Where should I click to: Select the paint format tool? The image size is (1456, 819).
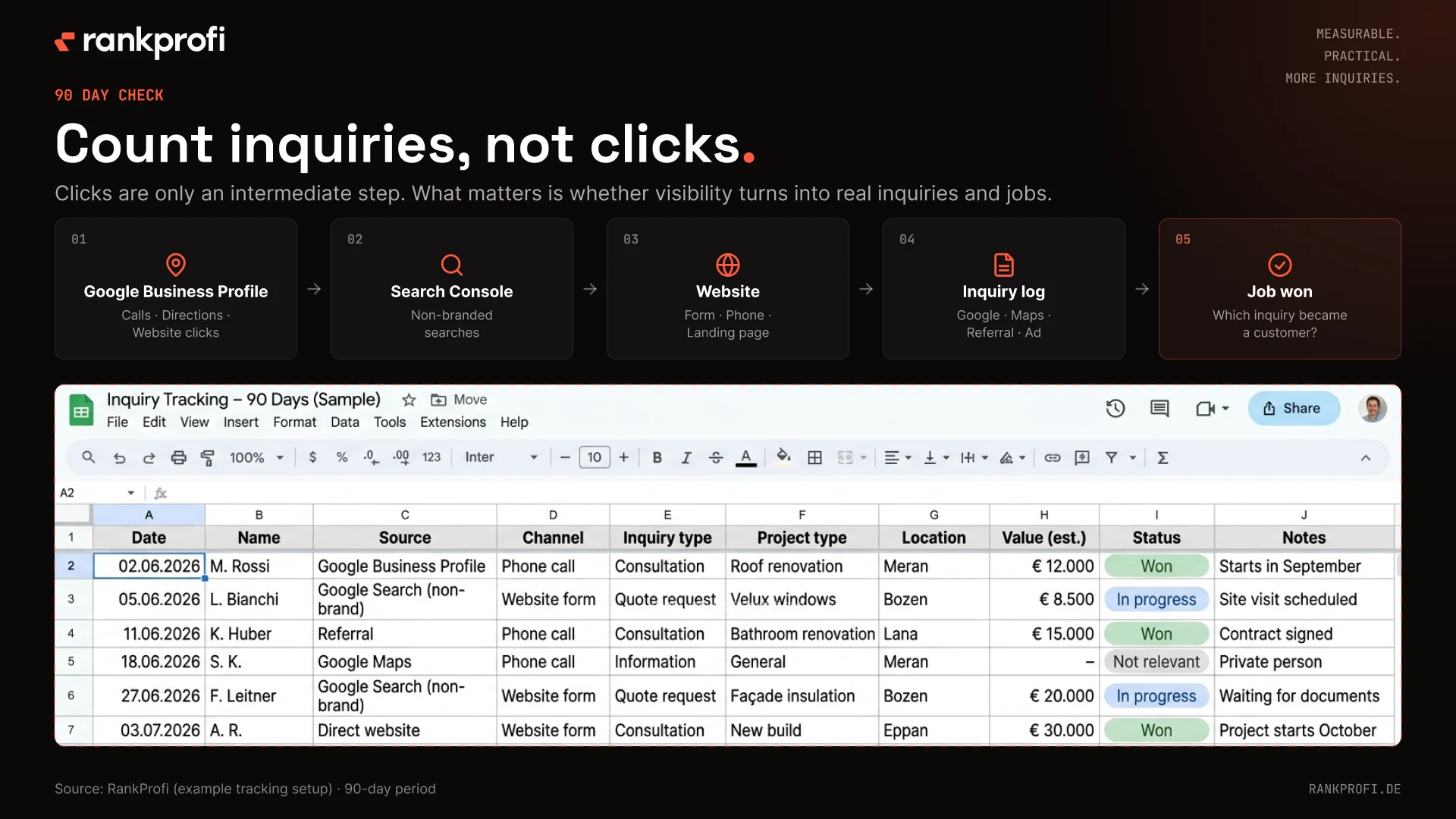point(207,457)
